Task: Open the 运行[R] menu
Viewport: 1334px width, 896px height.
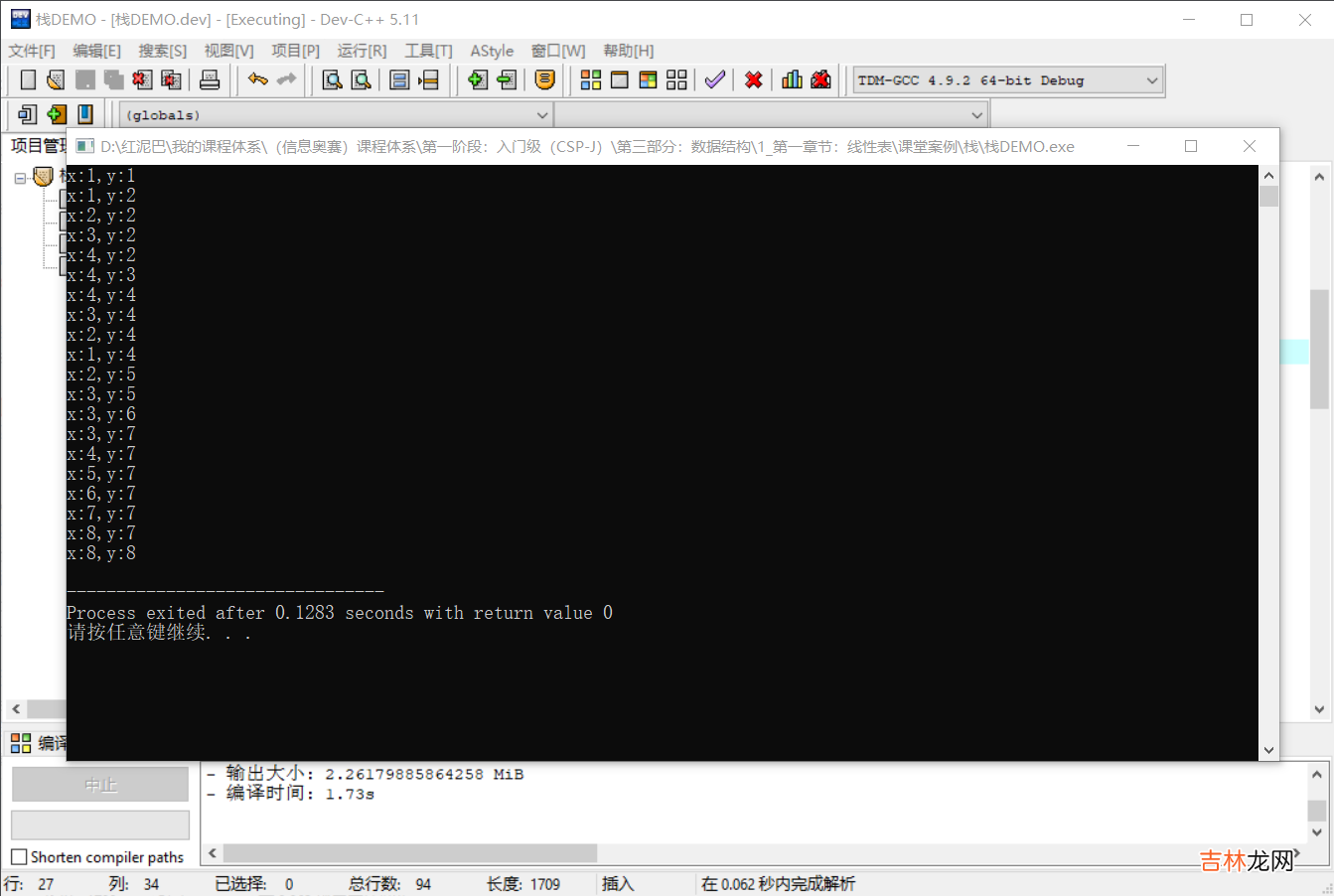Action: coord(363,51)
